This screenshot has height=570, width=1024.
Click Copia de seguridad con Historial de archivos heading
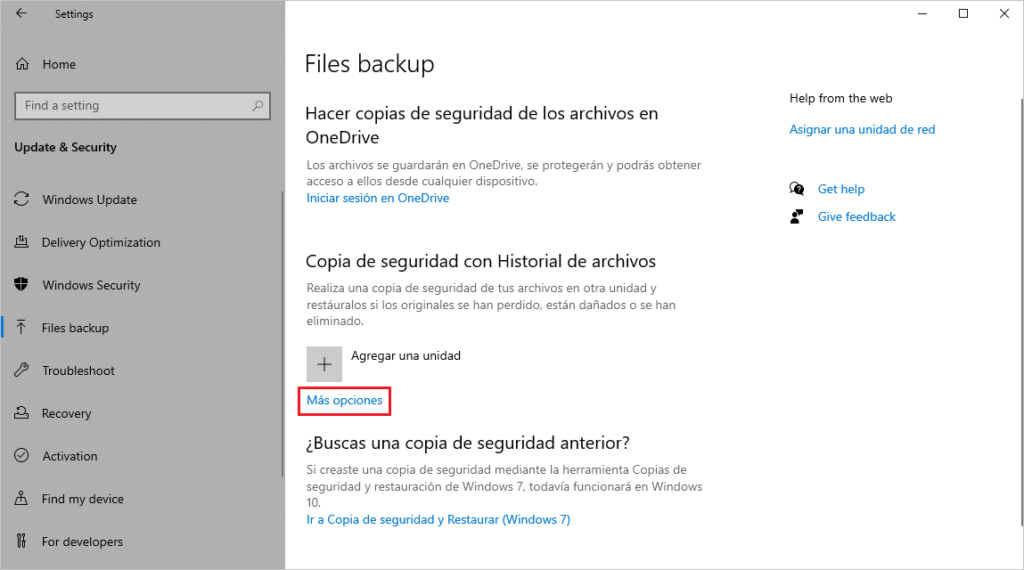click(481, 261)
